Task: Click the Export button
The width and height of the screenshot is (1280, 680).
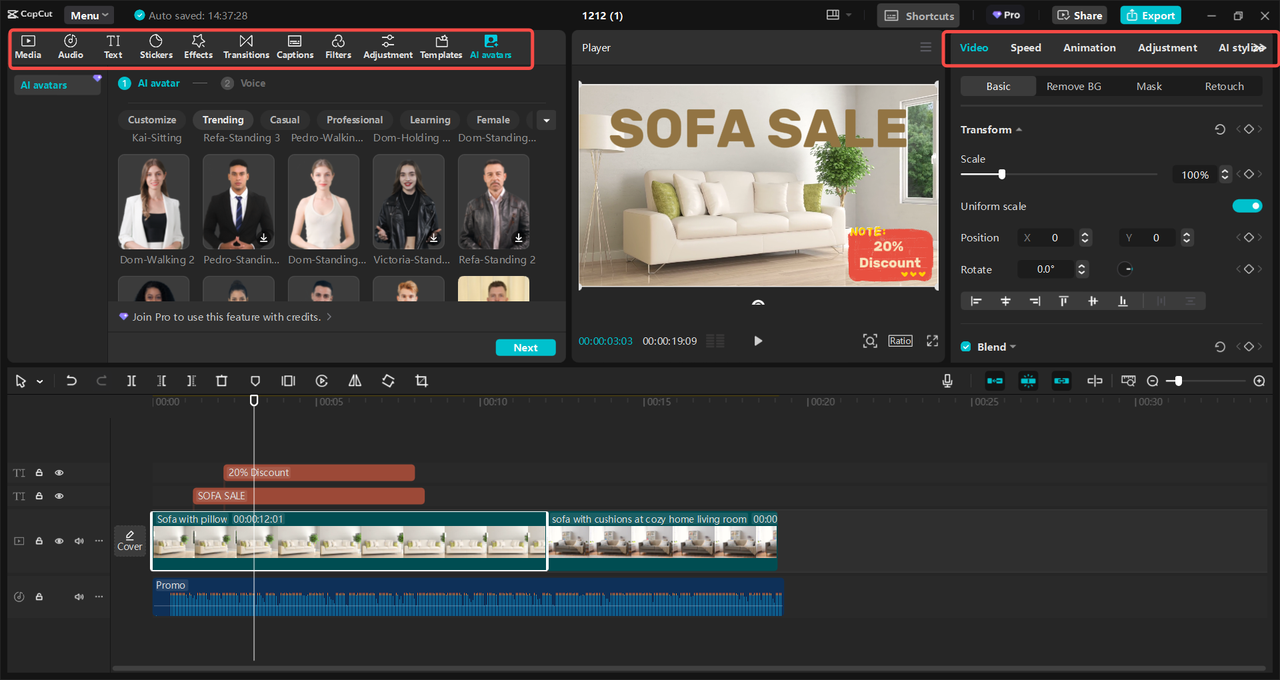Action: click(1150, 16)
